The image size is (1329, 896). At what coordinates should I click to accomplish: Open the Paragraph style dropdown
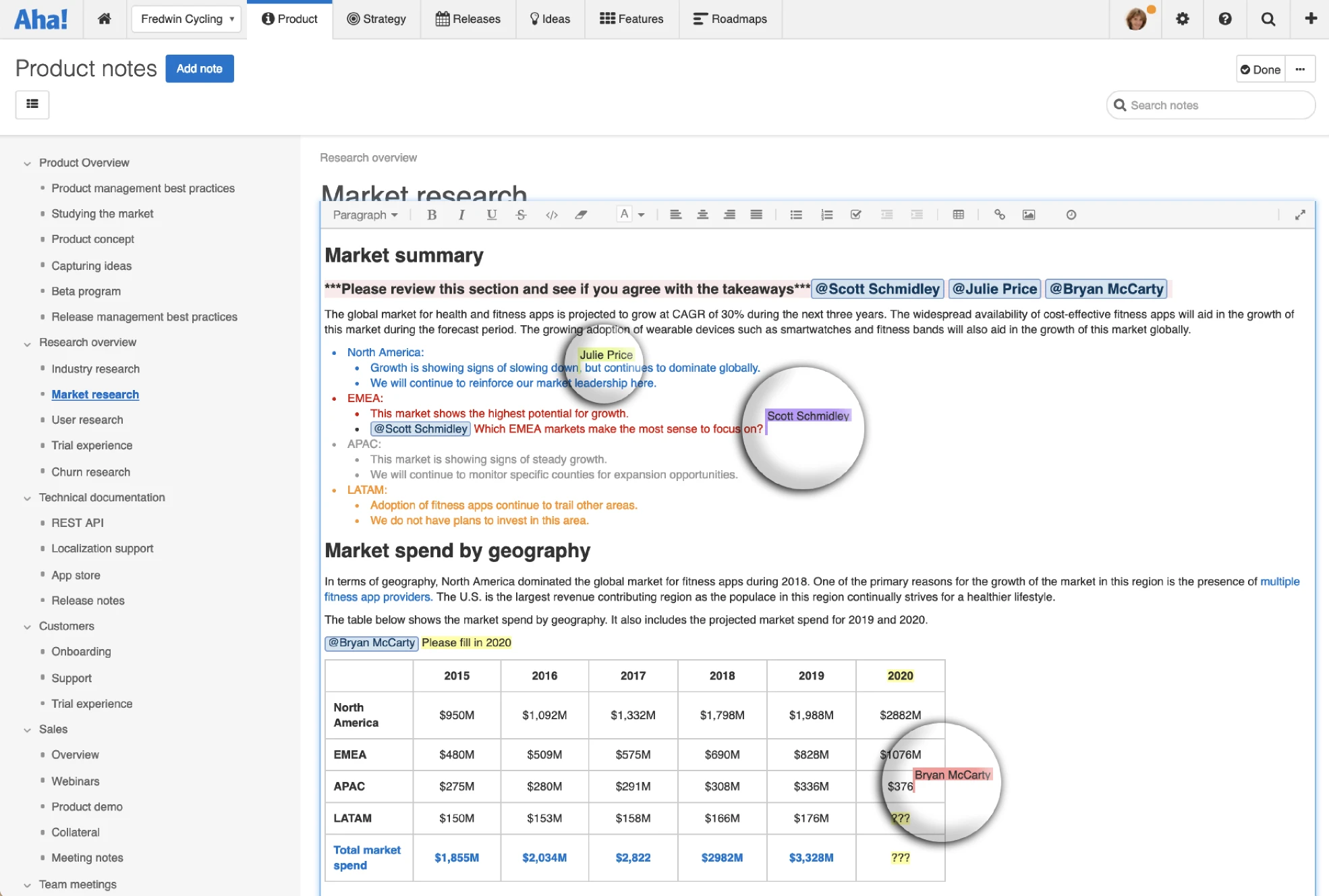tap(365, 215)
